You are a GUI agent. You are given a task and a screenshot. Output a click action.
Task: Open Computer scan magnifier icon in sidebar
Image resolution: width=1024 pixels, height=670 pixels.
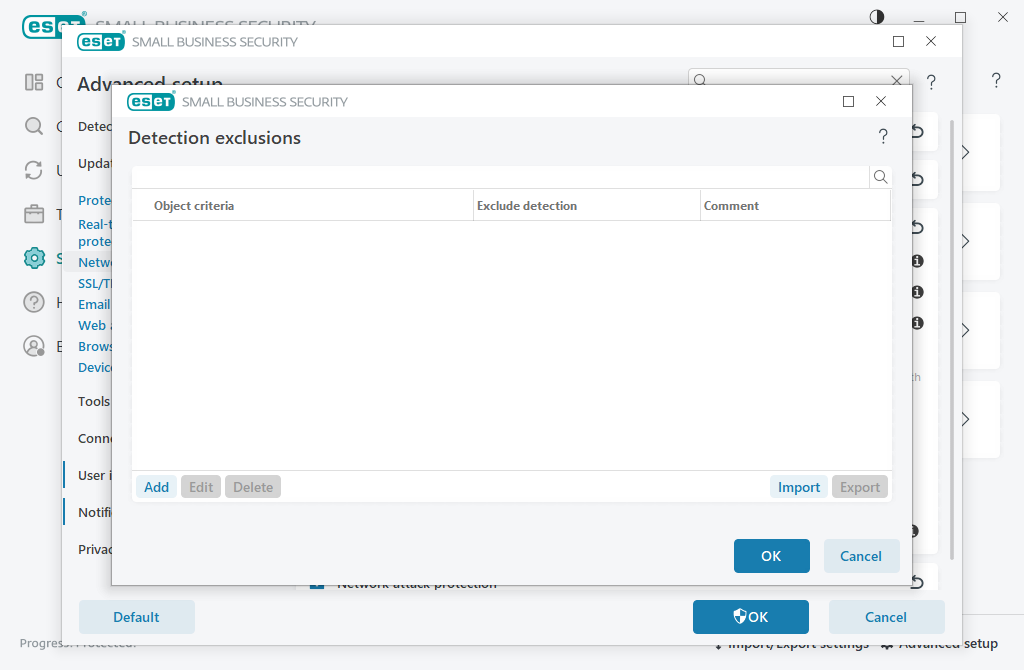click(34, 126)
